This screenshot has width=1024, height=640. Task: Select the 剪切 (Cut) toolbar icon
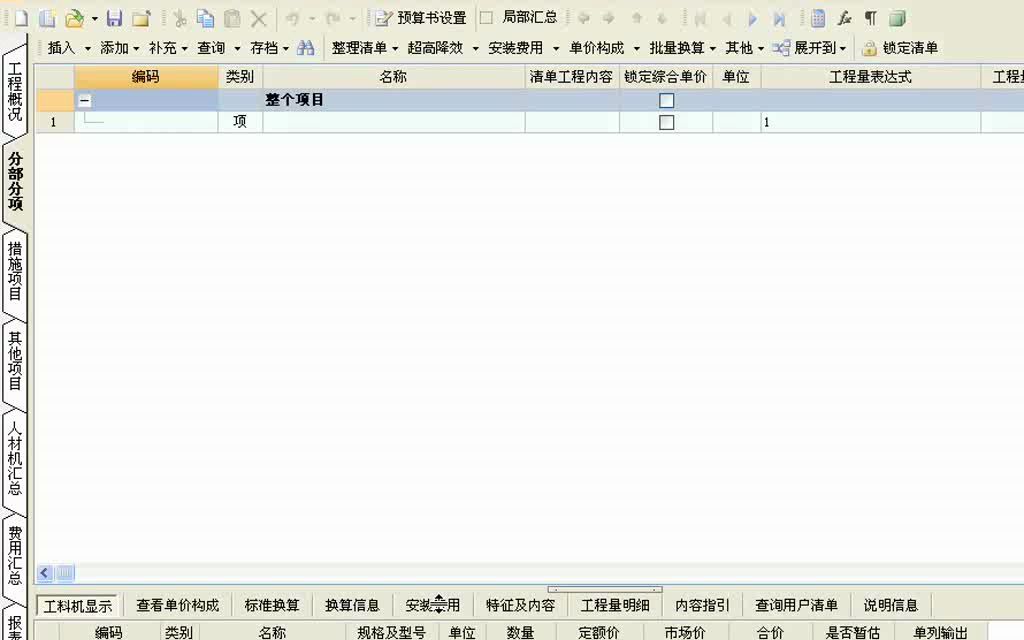(x=182, y=17)
